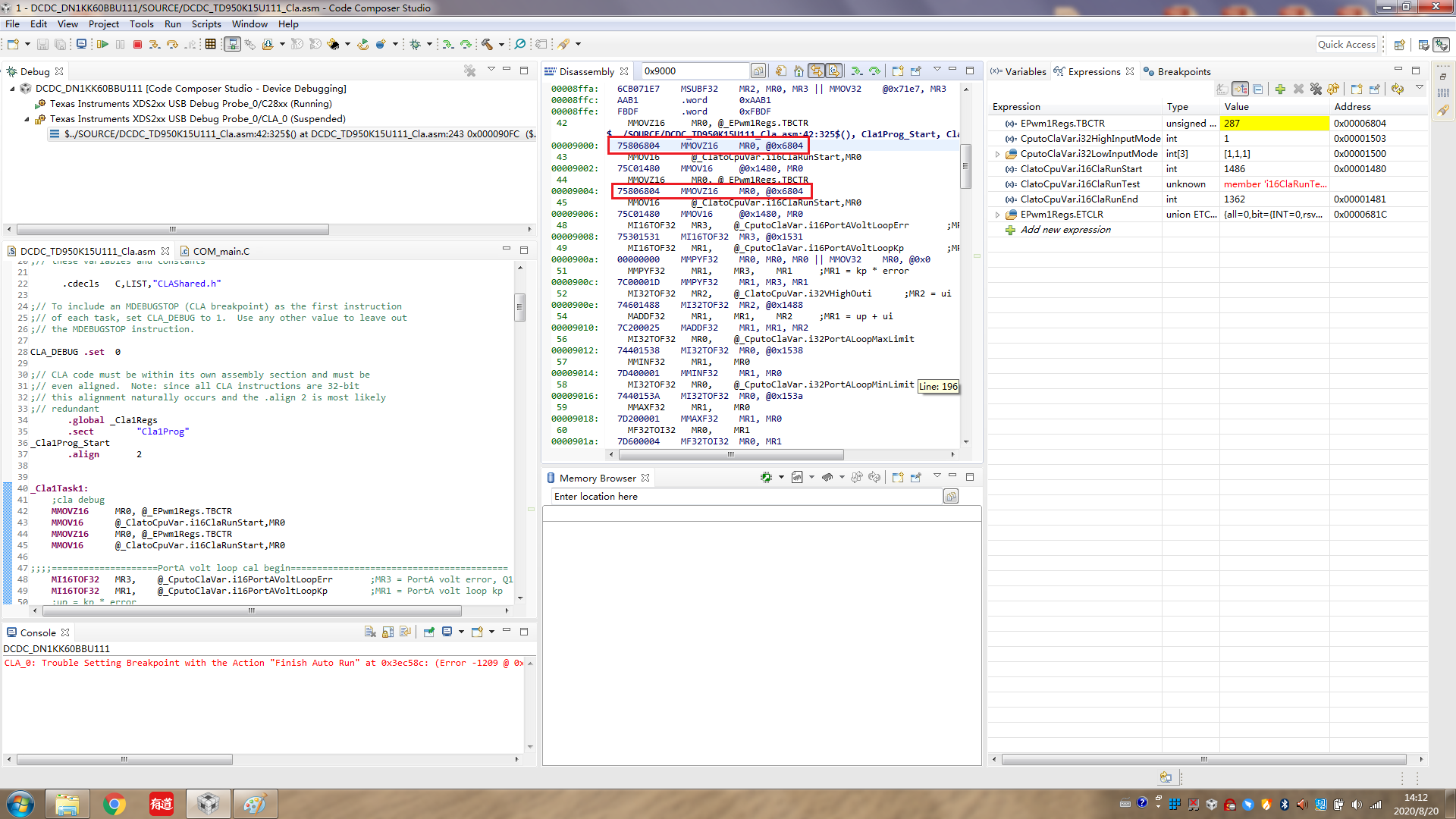Click the red Terminate debug button

(137, 45)
